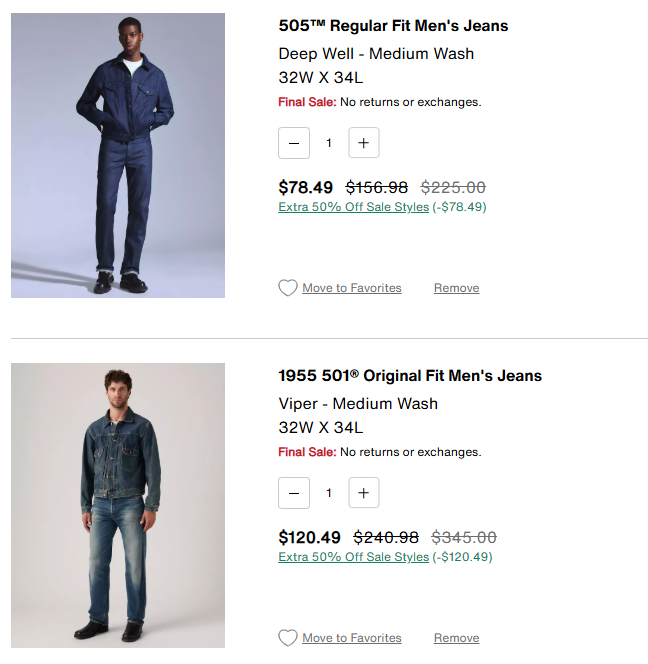Decrease quantity of 505 Regular Fit jeans
The image size is (648, 664).
click(294, 143)
